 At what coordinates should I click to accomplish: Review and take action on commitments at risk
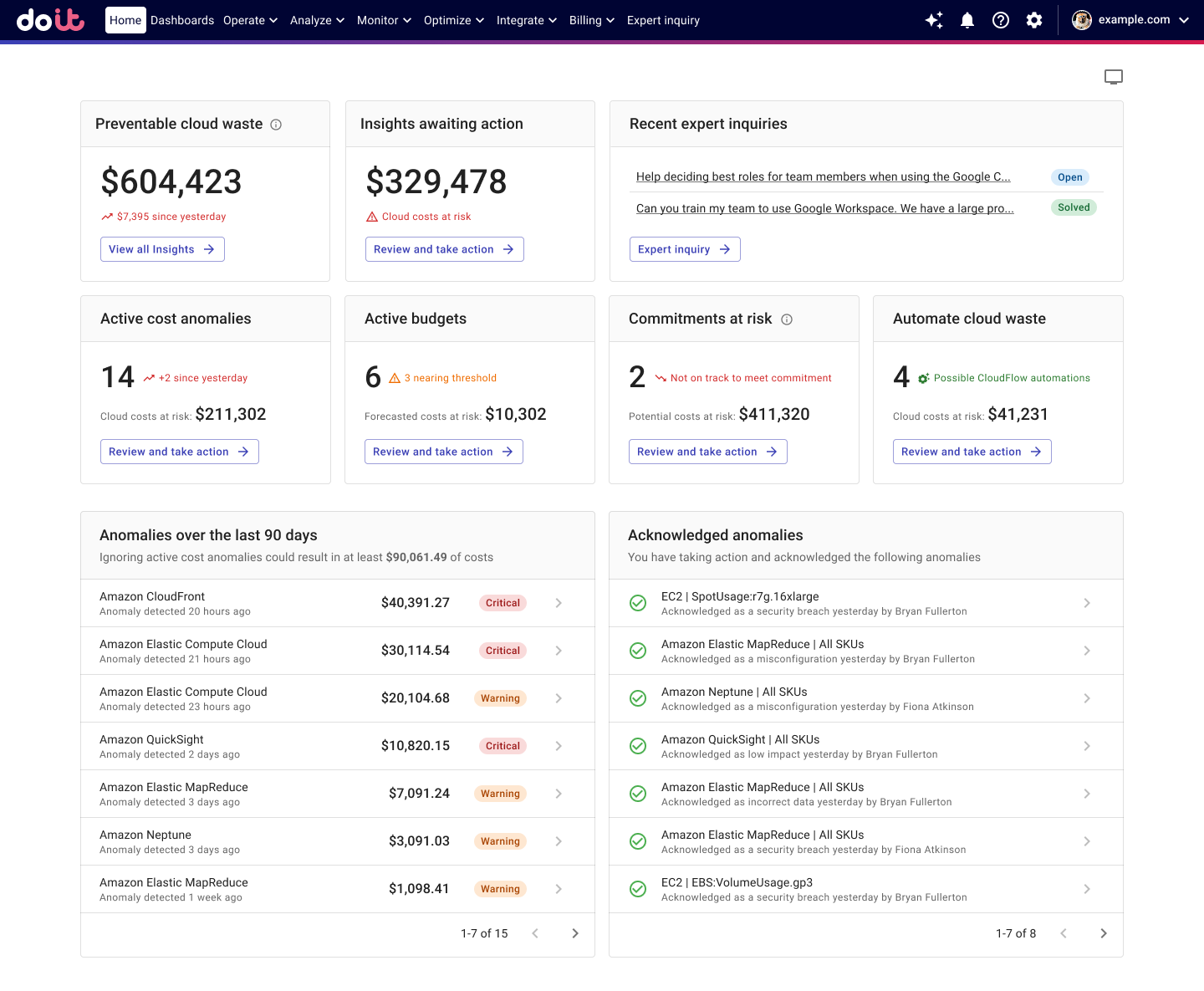pos(707,452)
